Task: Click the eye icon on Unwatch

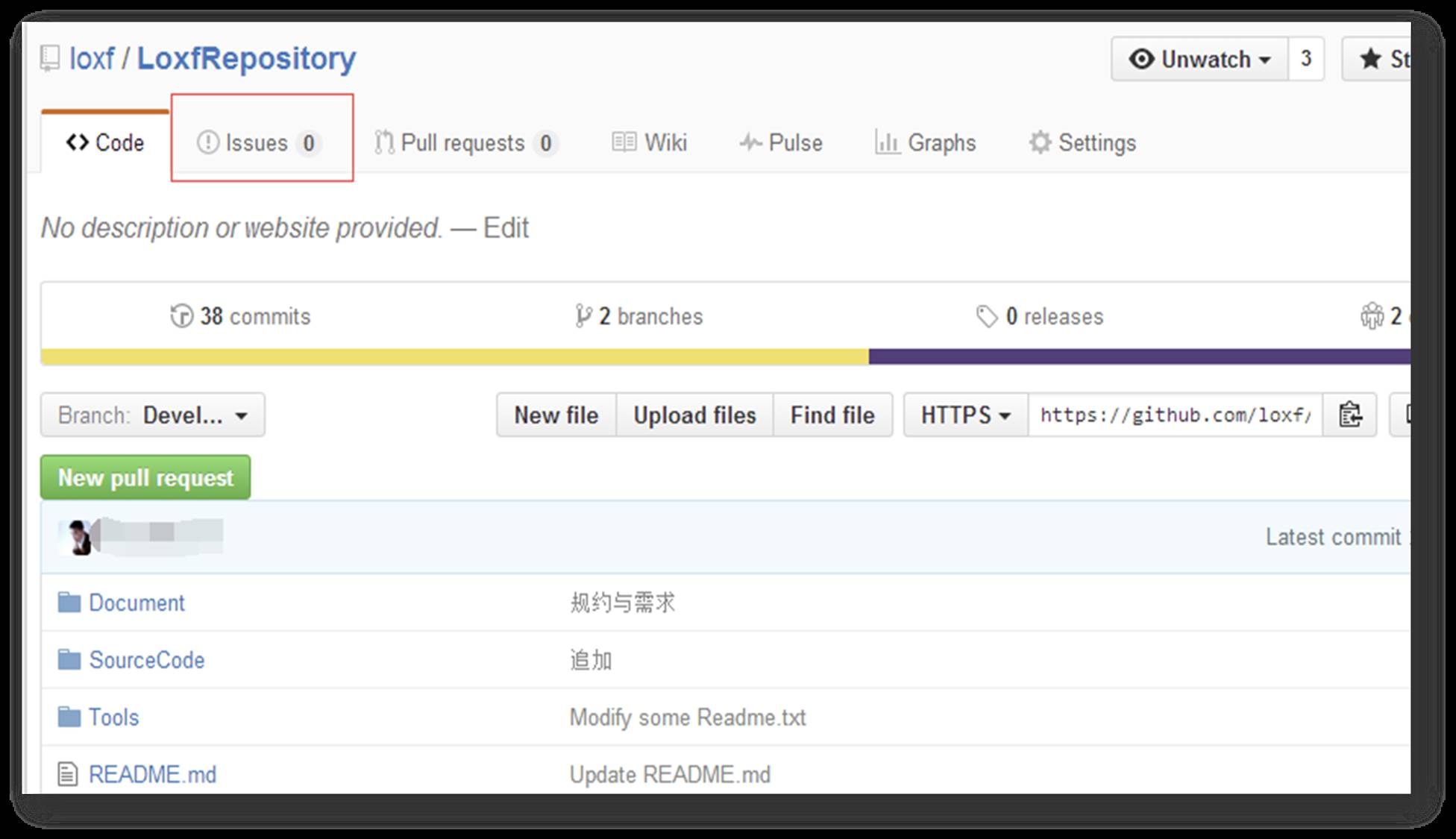Action: pyautogui.click(x=1142, y=59)
